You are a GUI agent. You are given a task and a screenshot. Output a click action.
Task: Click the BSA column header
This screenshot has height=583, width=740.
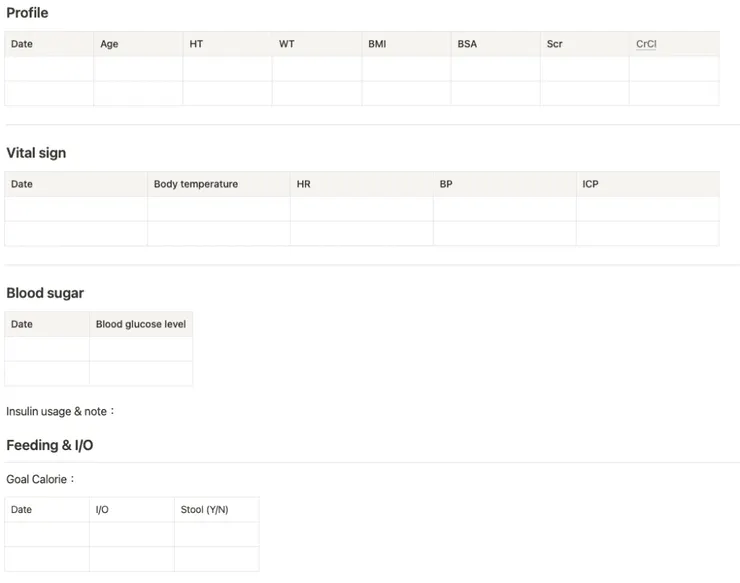point(467,44)
